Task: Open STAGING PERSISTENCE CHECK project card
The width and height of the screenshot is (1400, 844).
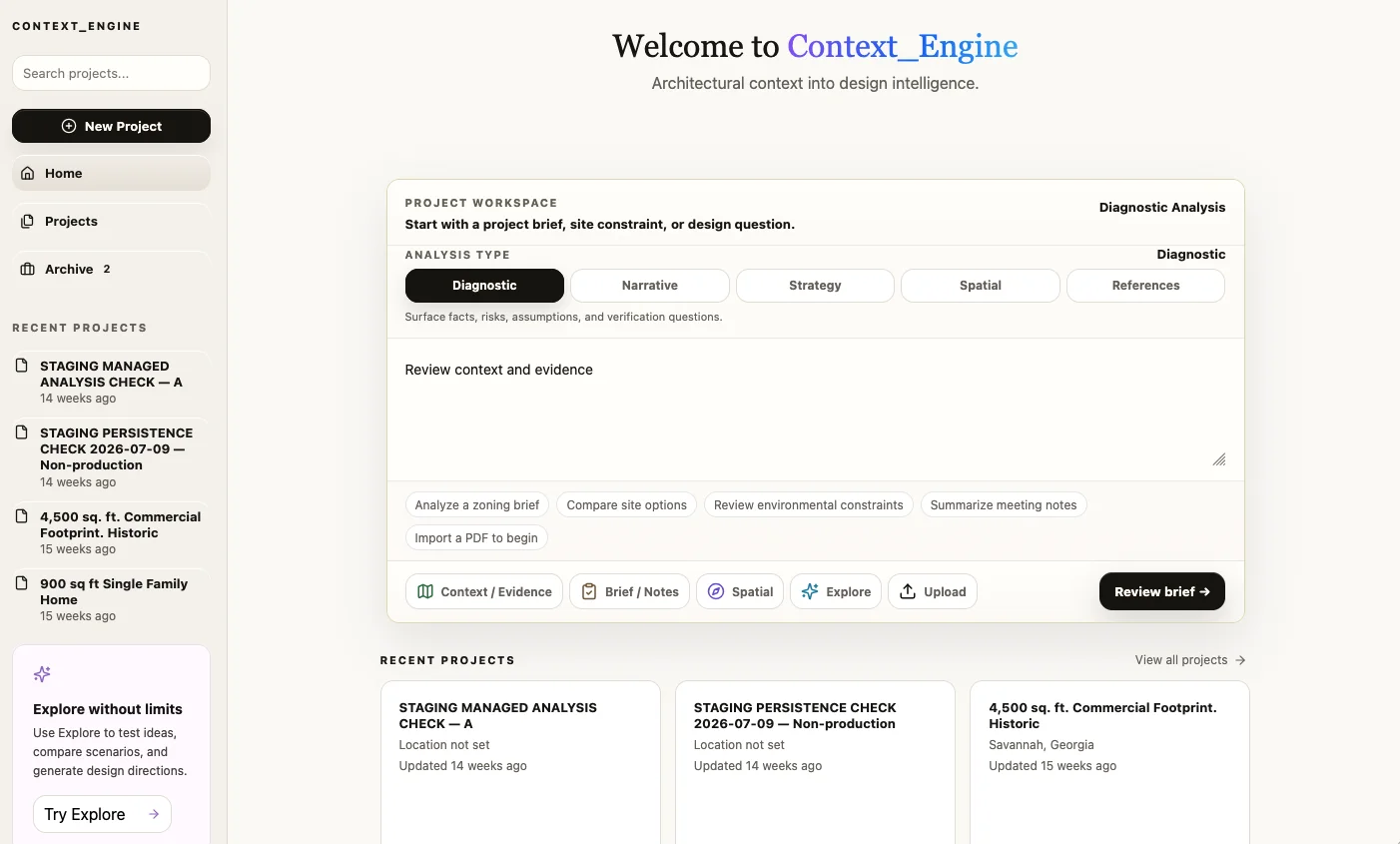Action: pos(815,763)
